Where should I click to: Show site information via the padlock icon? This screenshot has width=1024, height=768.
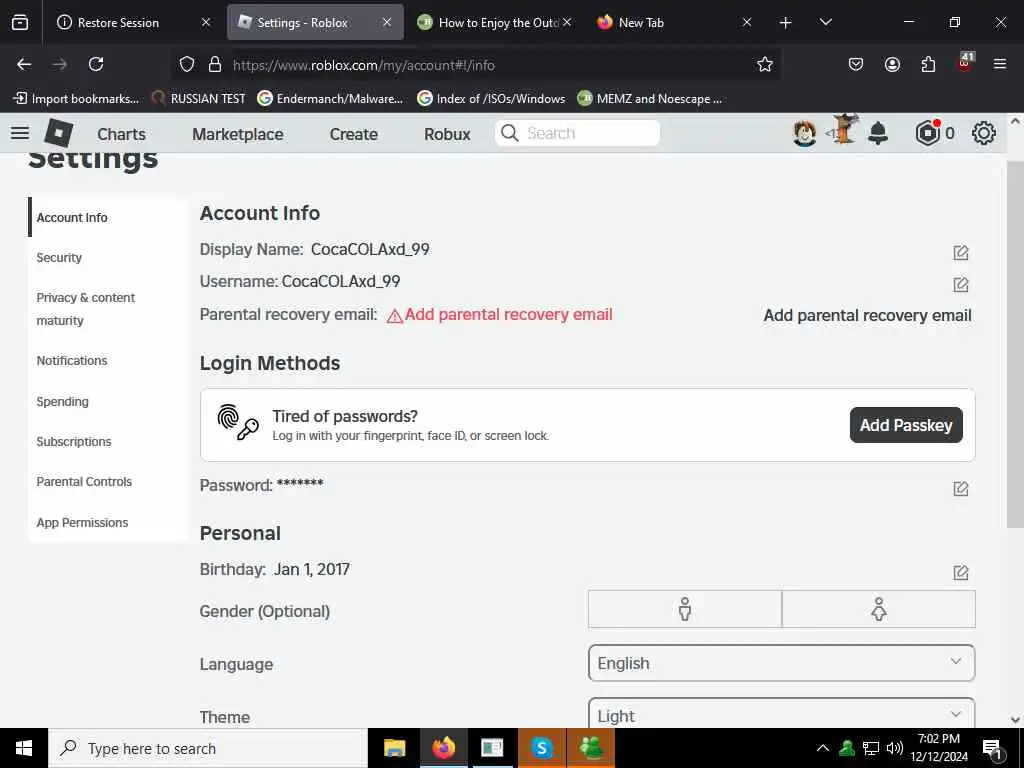[214, 64]
